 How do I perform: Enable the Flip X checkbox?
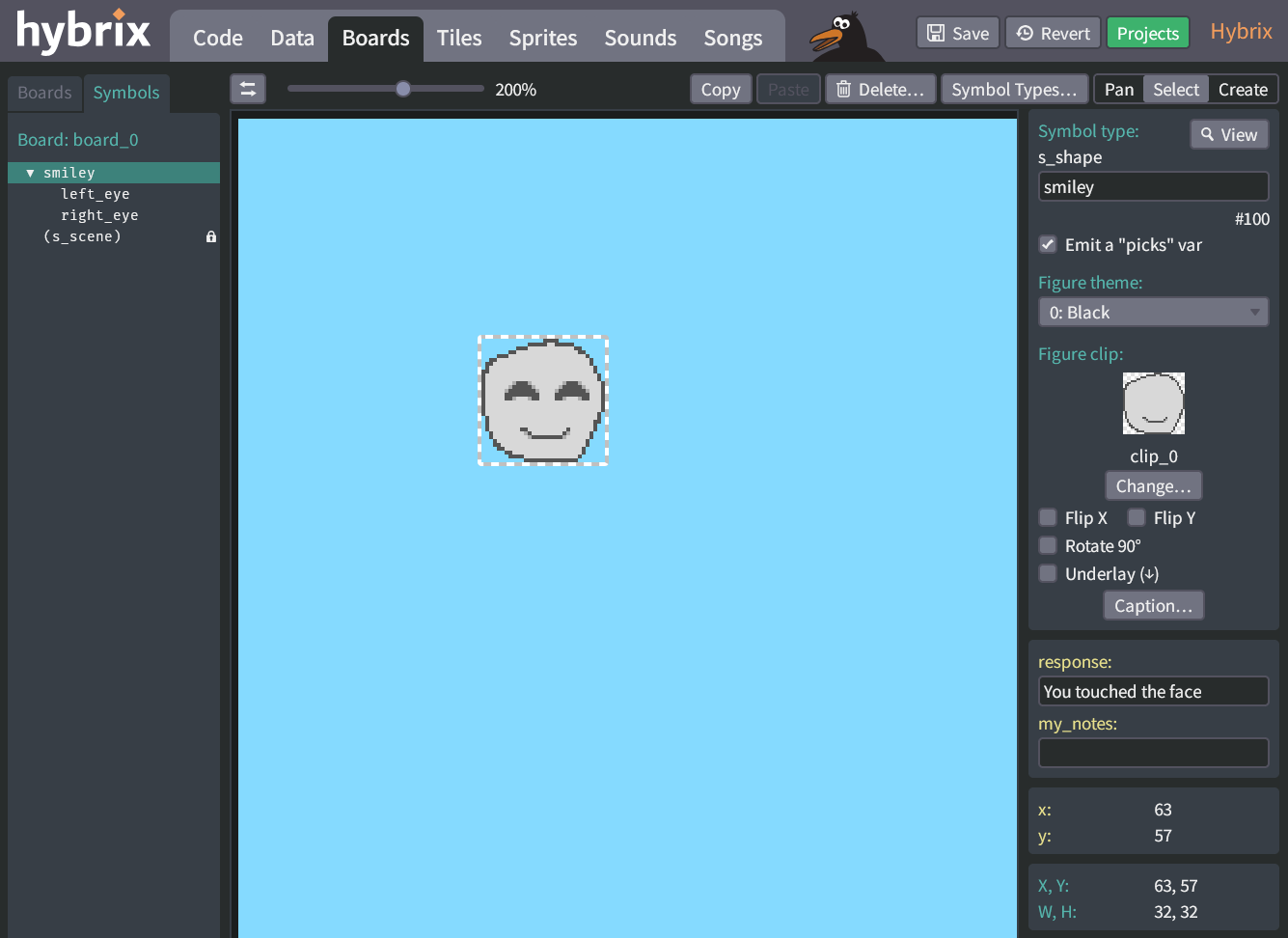point(1048,517)
